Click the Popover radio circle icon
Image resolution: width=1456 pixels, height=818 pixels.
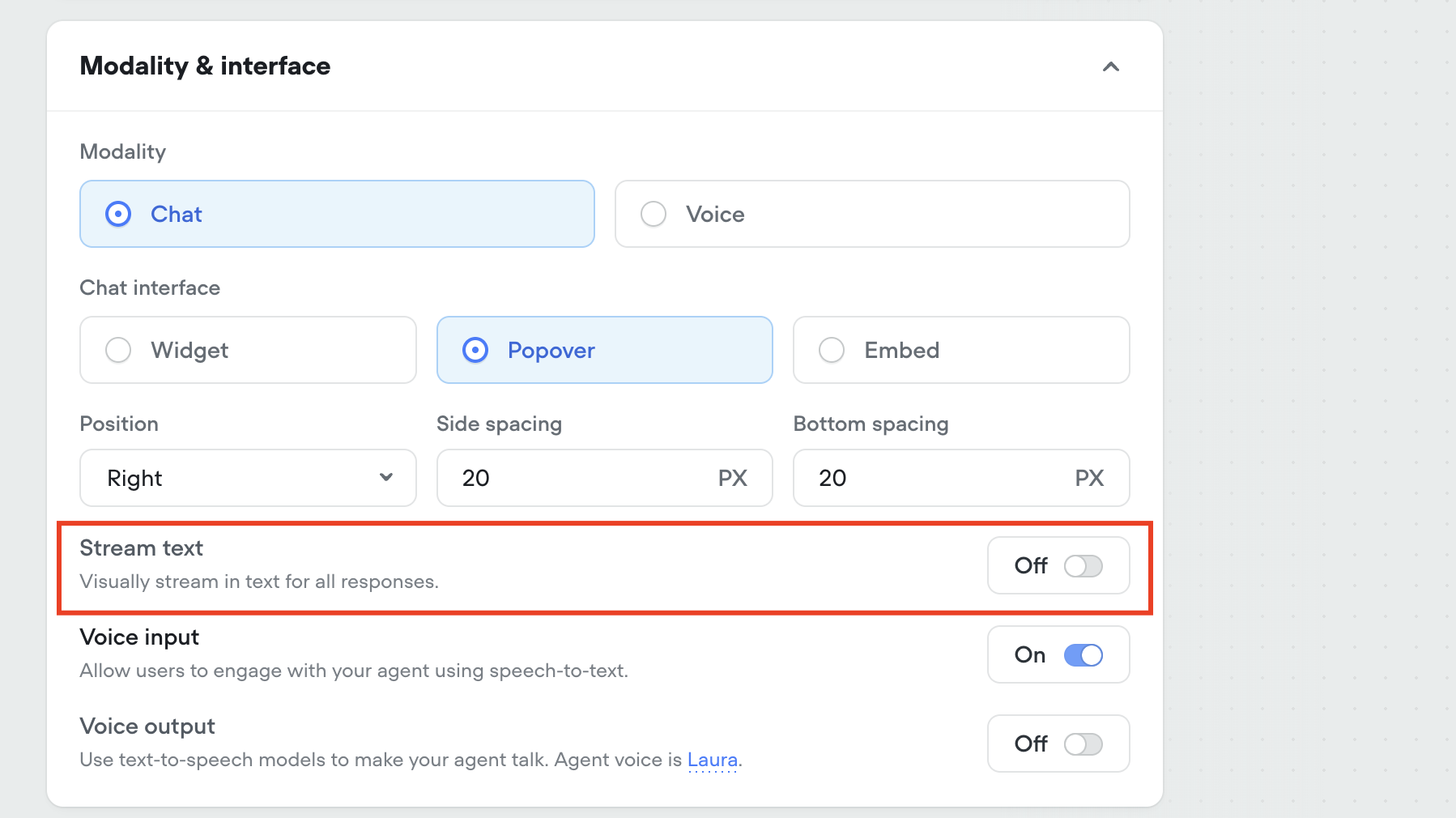(475, 350)
